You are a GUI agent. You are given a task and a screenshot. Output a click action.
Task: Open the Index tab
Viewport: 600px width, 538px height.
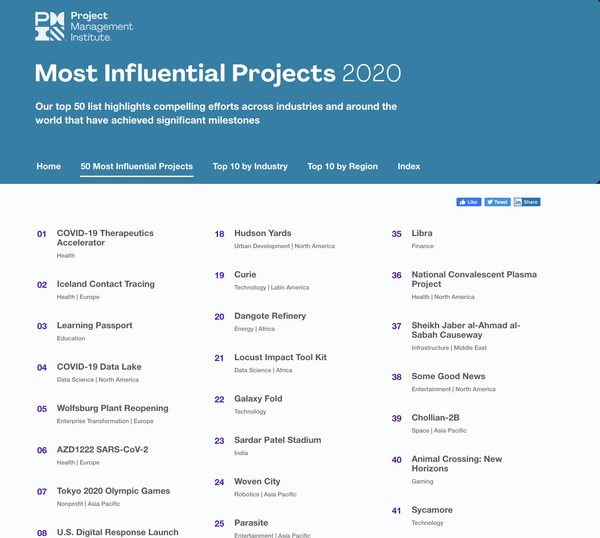click(x=409, y=166)
